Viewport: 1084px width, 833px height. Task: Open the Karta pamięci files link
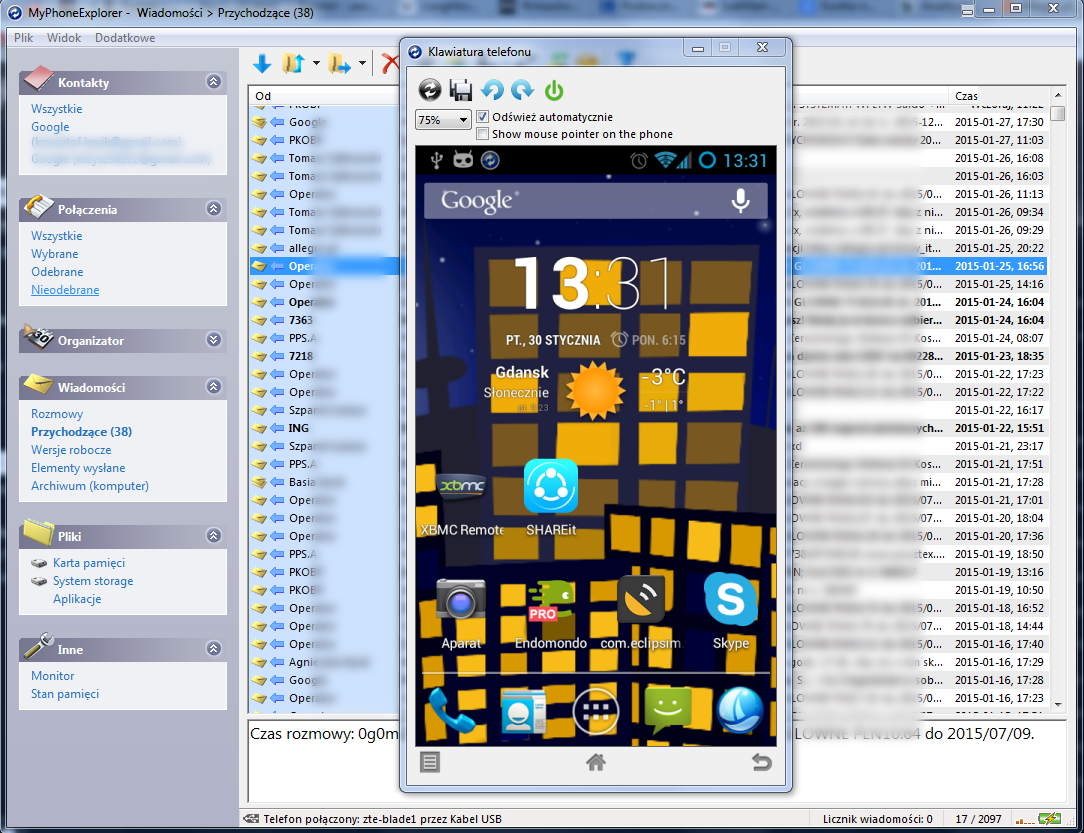pyautogui.click(x=89, y=563)
